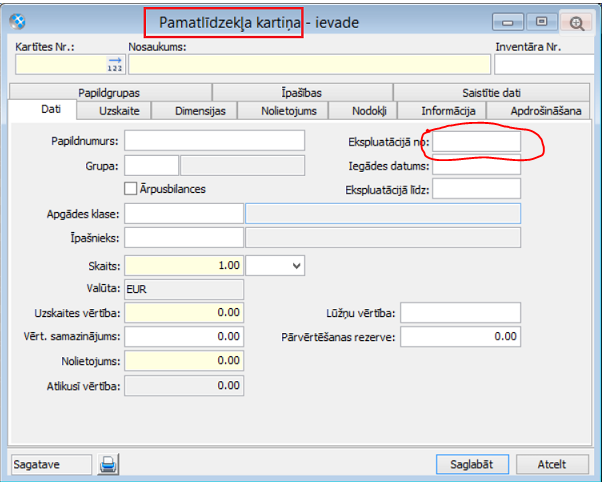Click the Saglabāt button

(x=472, y=464)
